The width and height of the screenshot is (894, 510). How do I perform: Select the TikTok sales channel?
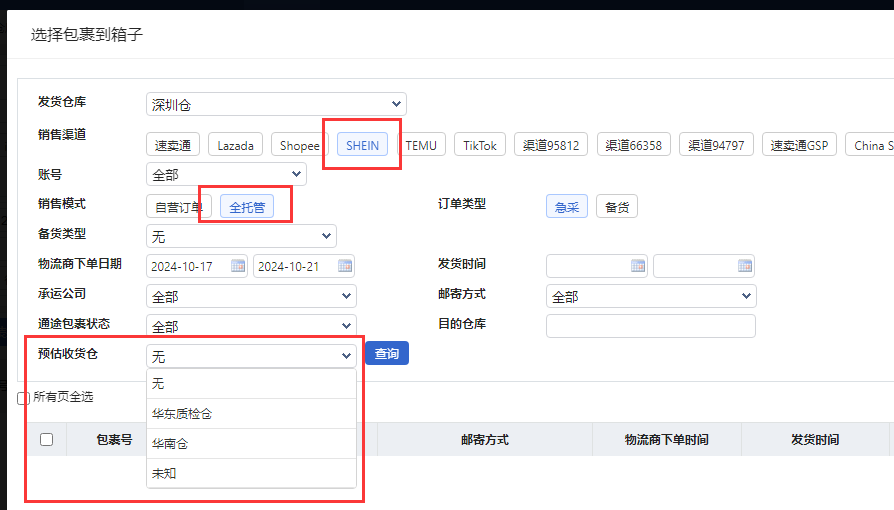click(x=480, y=145)
